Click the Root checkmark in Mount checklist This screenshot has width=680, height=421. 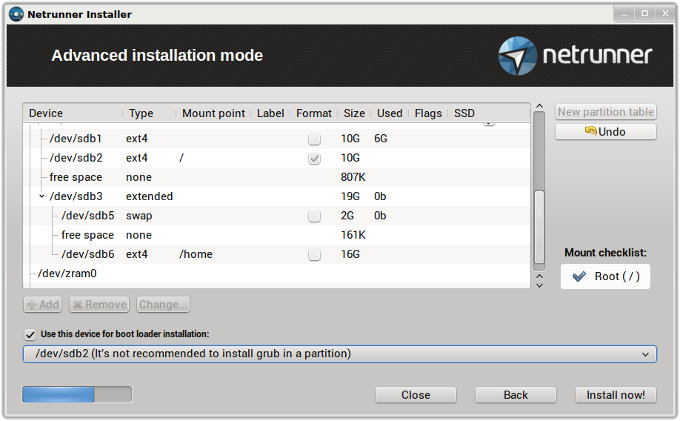579,277
